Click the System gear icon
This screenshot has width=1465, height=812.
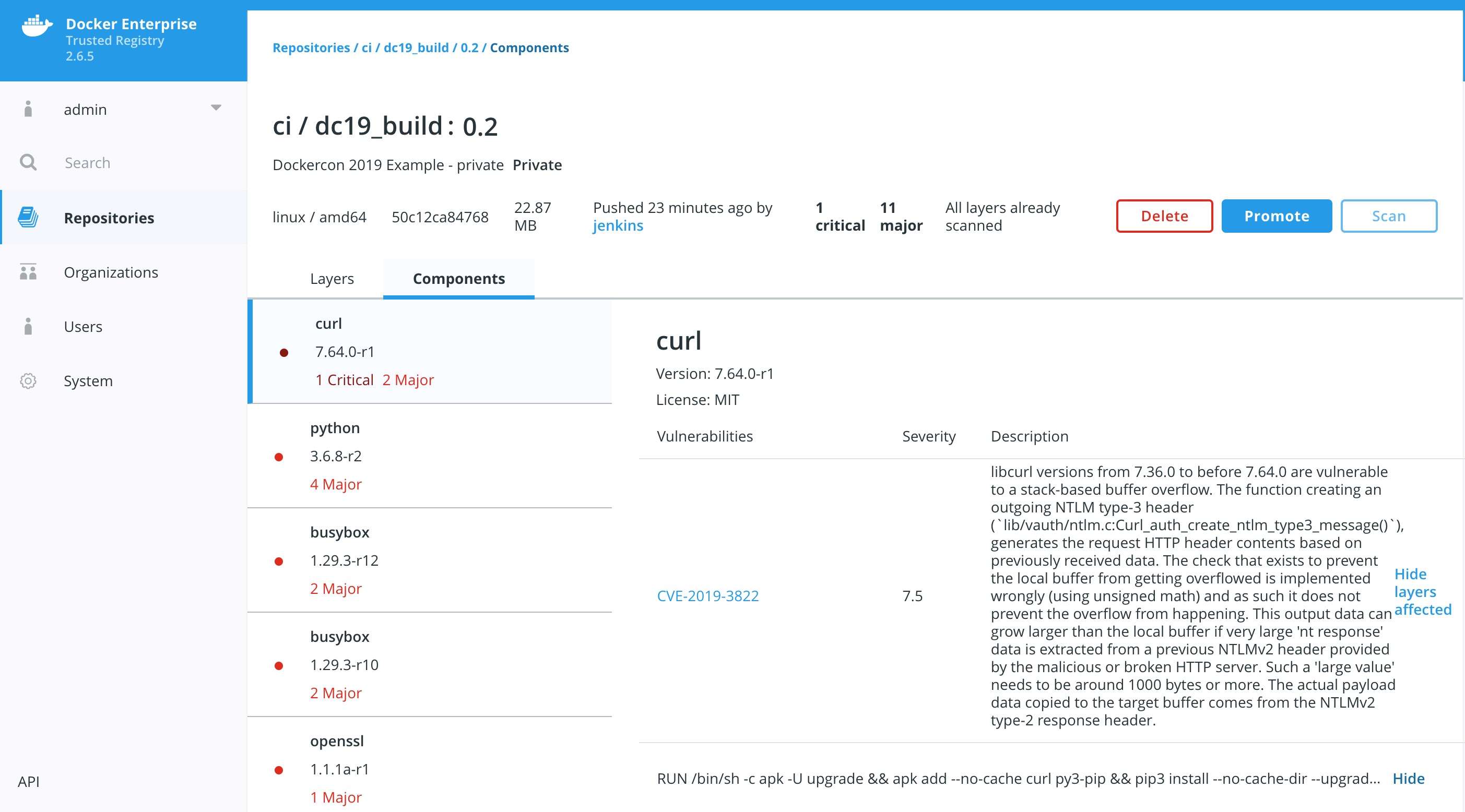click(x=28, y=380)
